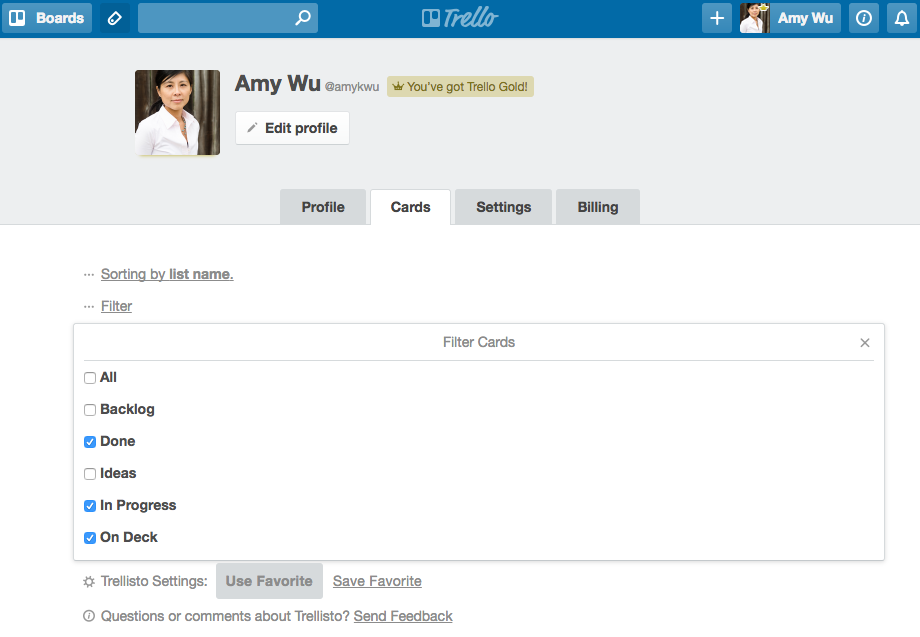
Task: Open the info icon in header
Action: (864, 18)
